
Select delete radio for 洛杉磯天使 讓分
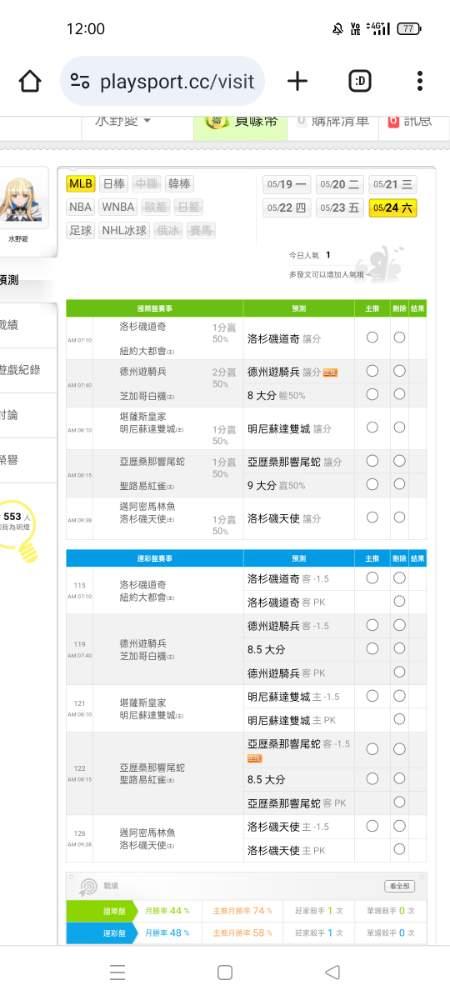click(x=399, y=517)
